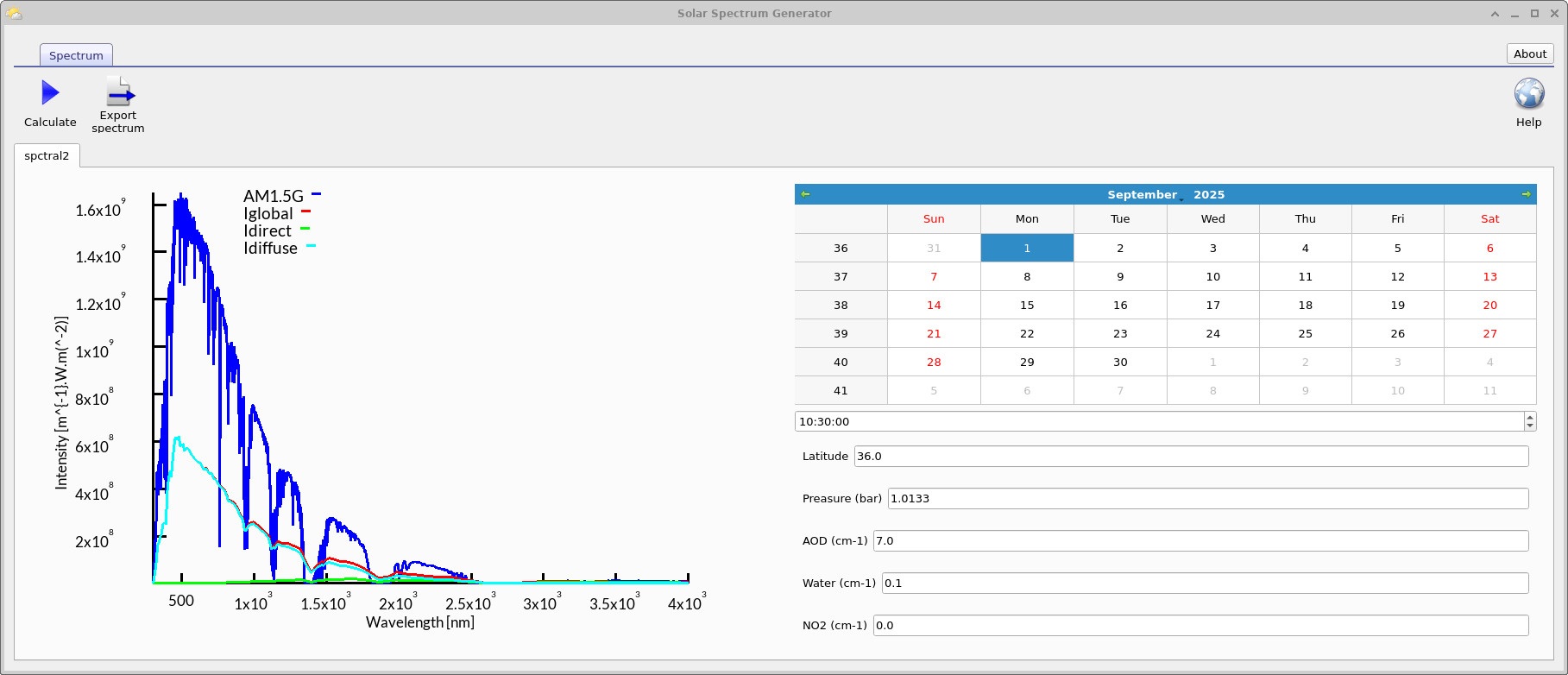Pick Saturday September 27 in the calendar
Screen dimensions: 1568x675
click(x=1489, y=334)
